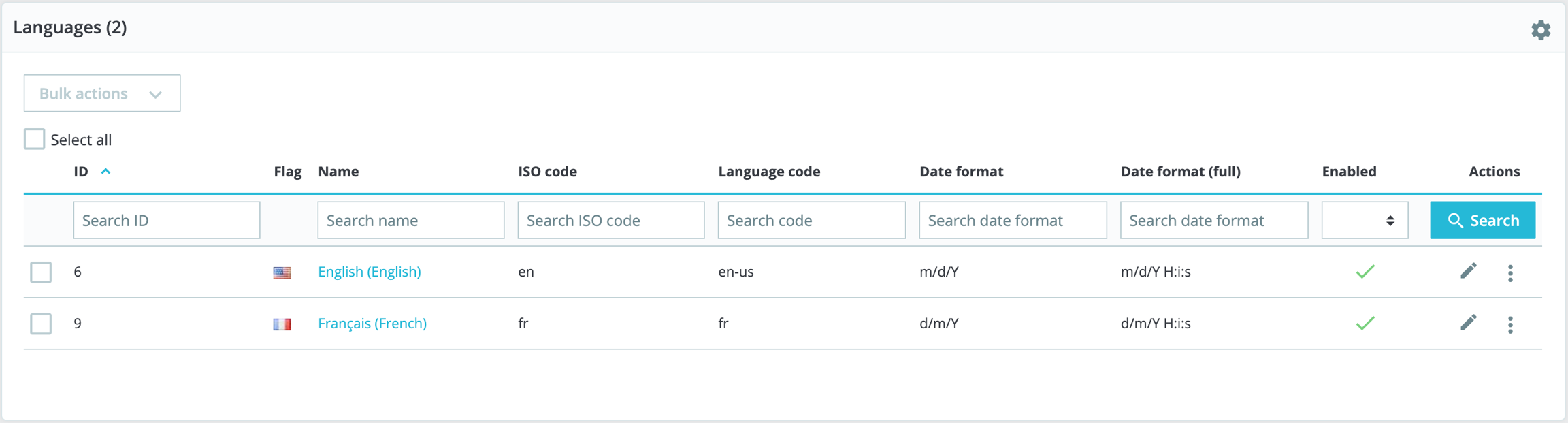Select the checkbox for language ID 9
Image resolution: width=1568 pixels, height=423 pixels.
[x=41, y=324]
